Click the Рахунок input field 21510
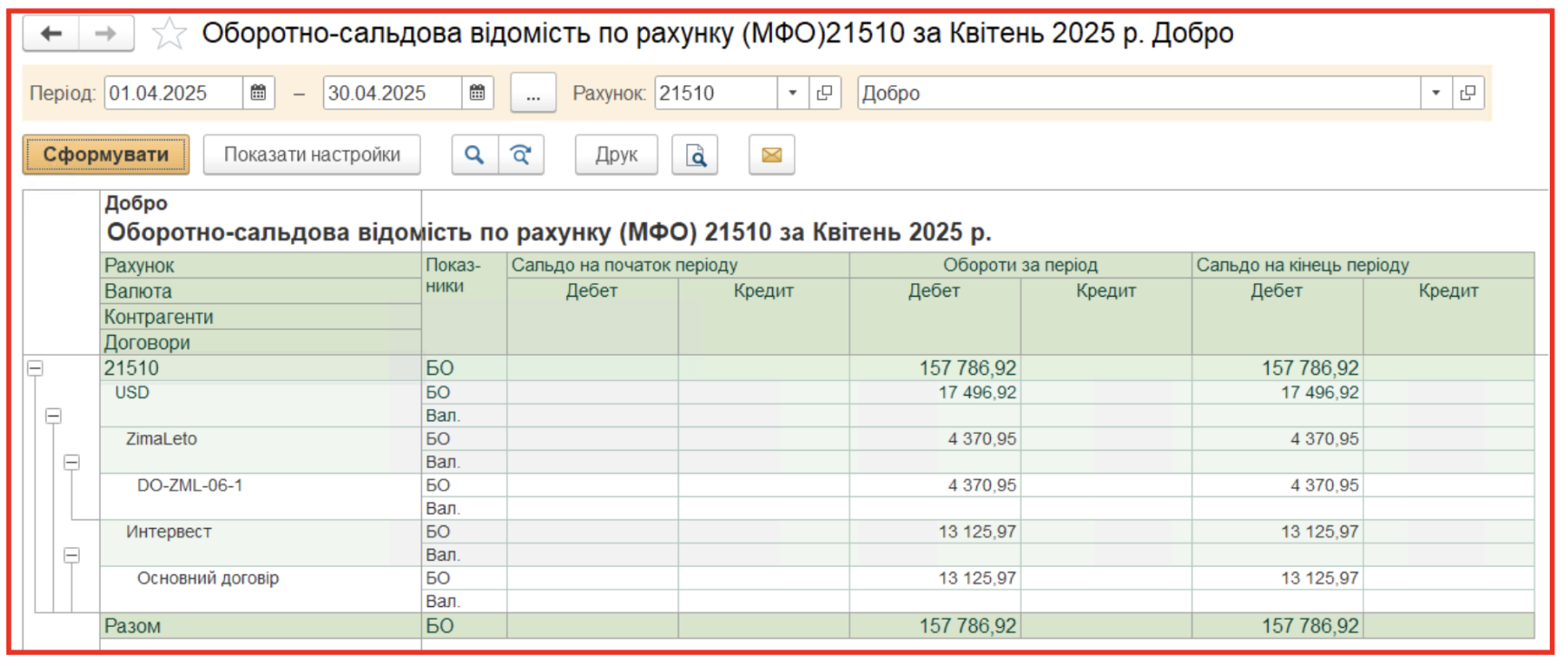 coord(716,93)
